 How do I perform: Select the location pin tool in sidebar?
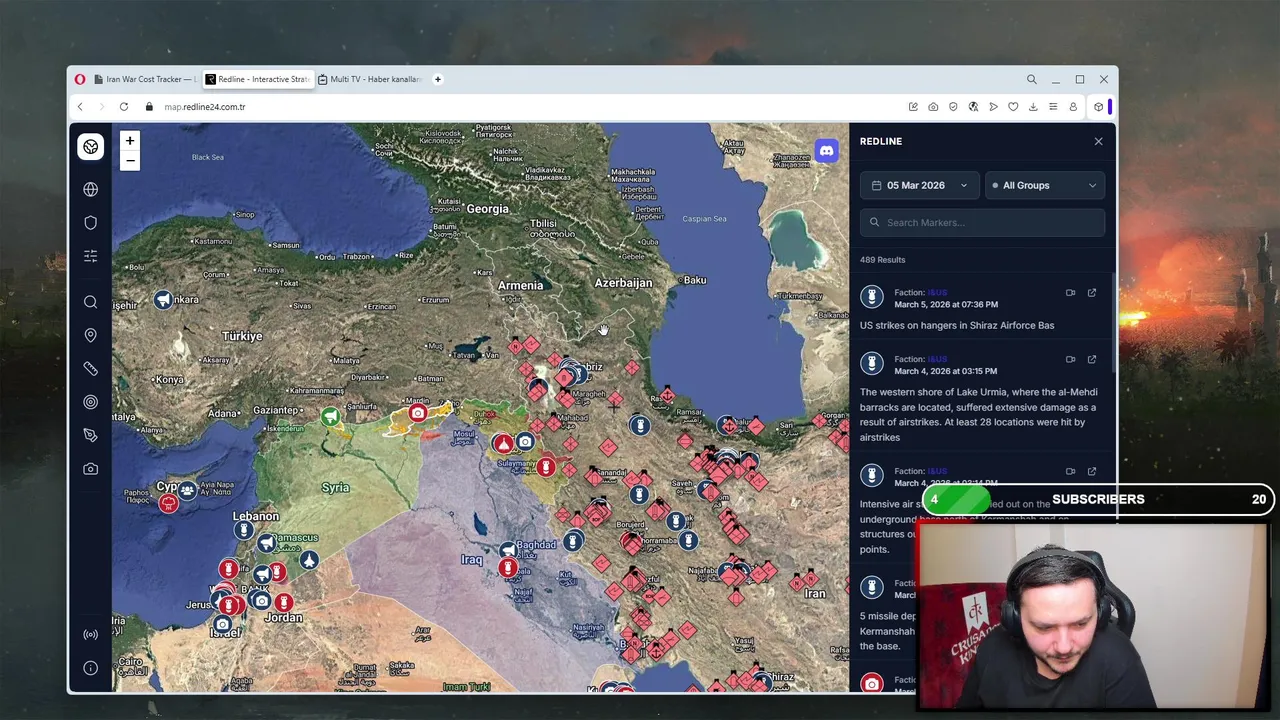(90, 335)
